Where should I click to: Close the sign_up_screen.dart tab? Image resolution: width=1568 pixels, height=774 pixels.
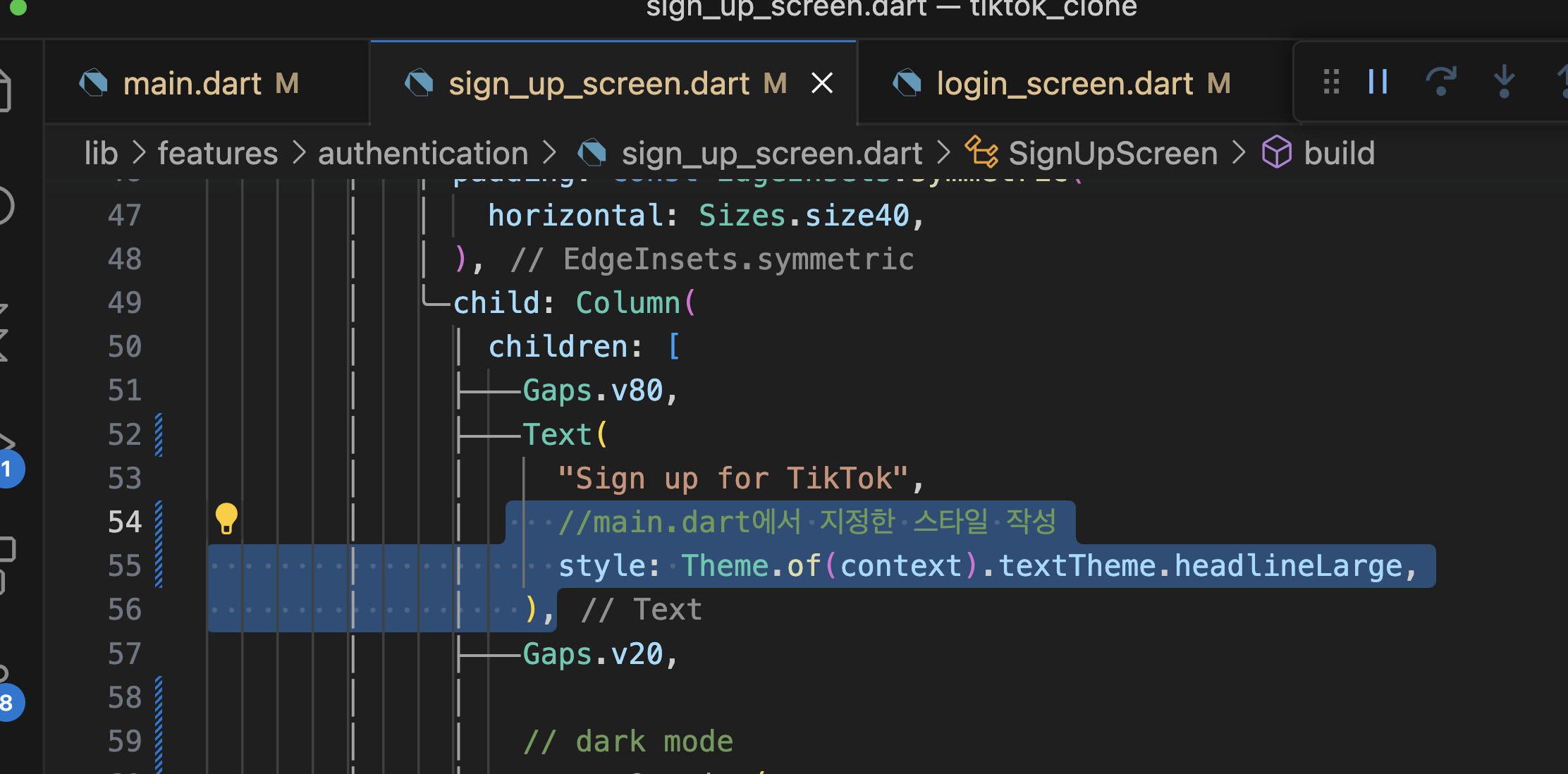(822, 84)
